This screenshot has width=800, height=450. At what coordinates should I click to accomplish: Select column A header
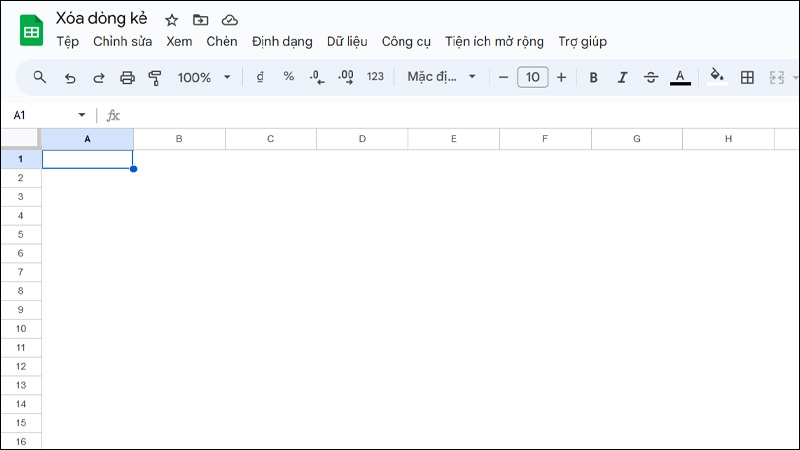coord(87,139)
